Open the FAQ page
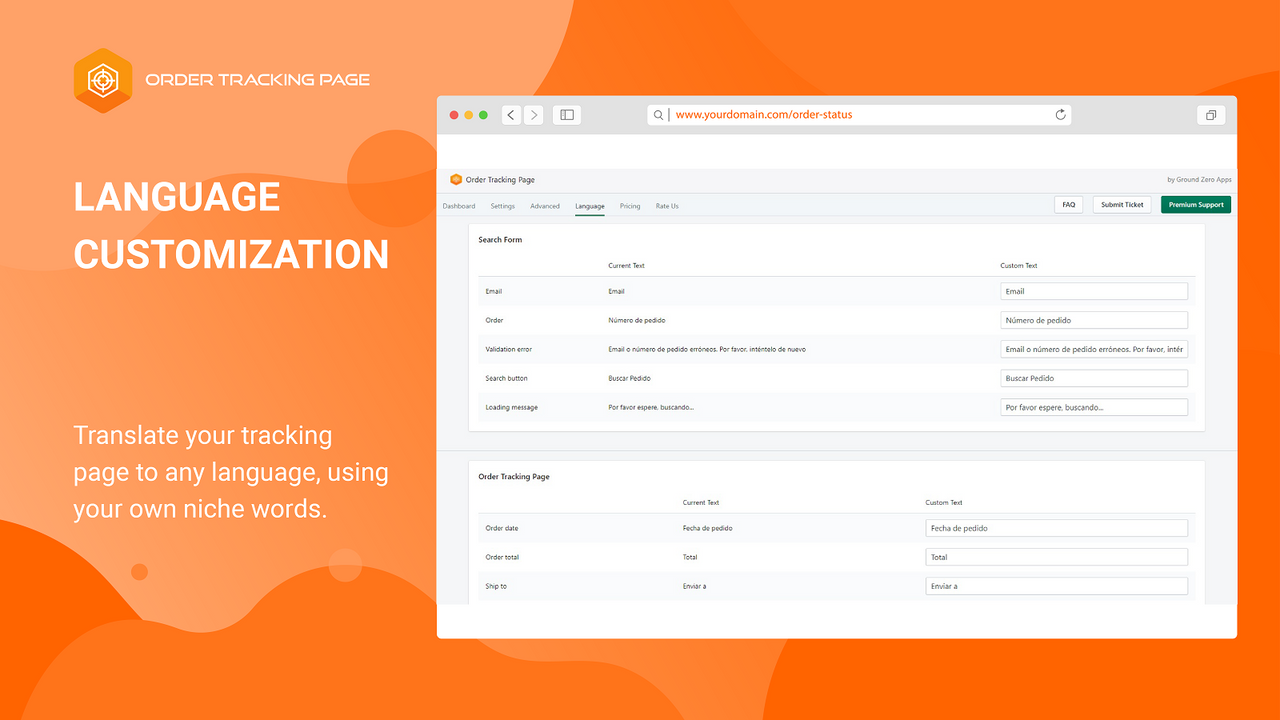 click(x=1068, y=204)
